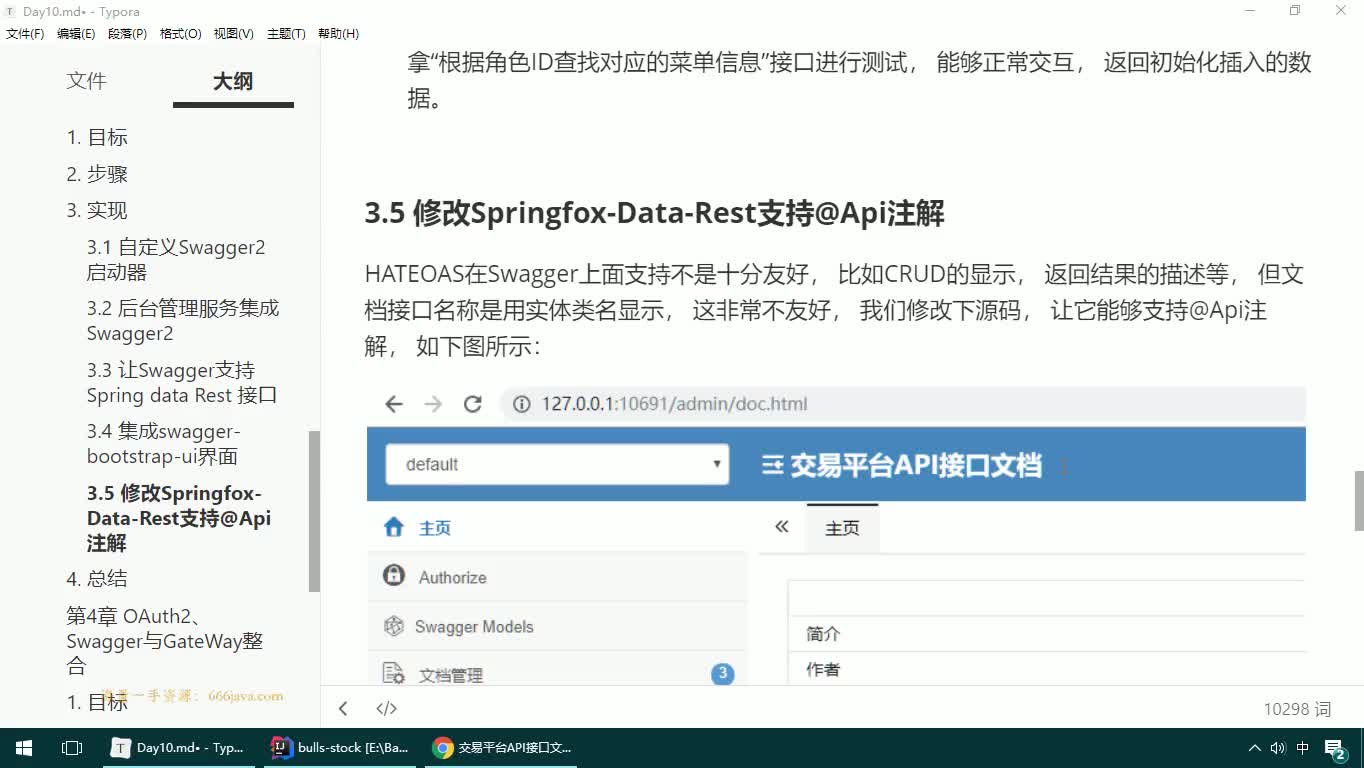Toggle the 中 input method indicator

(x=1303, y=747)
